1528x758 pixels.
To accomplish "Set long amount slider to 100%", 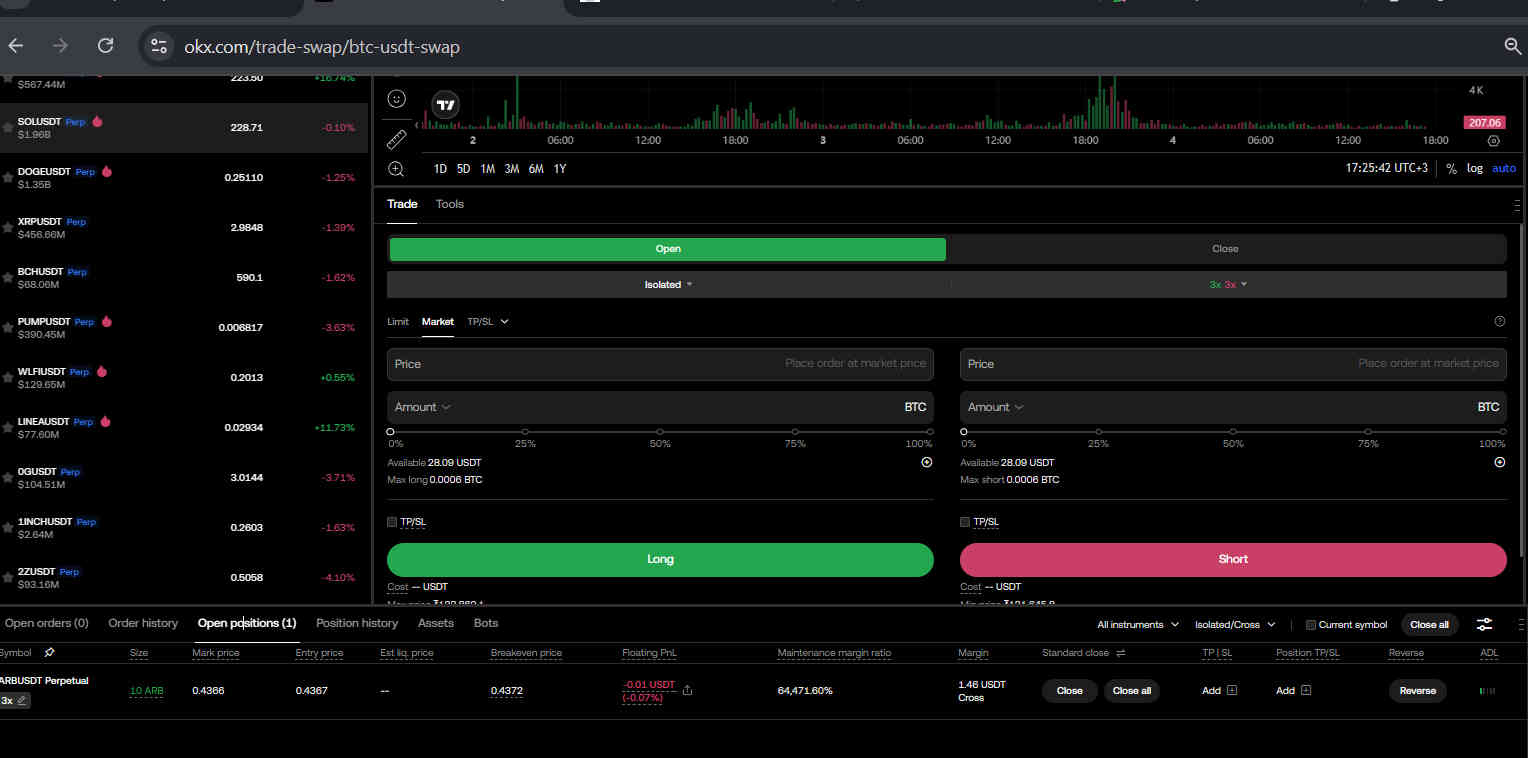I will tap(930, 432).
